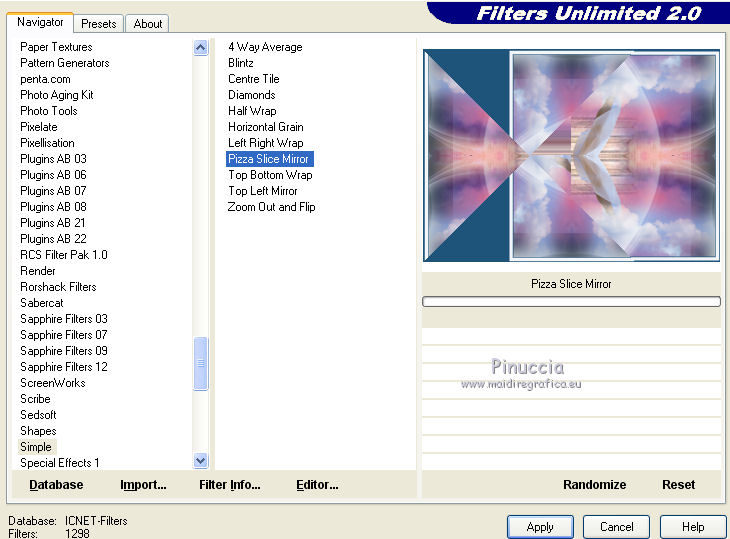Select the Blintz filter
The image size is (730, 539).
pyautogui.click(x=241, y=63)
